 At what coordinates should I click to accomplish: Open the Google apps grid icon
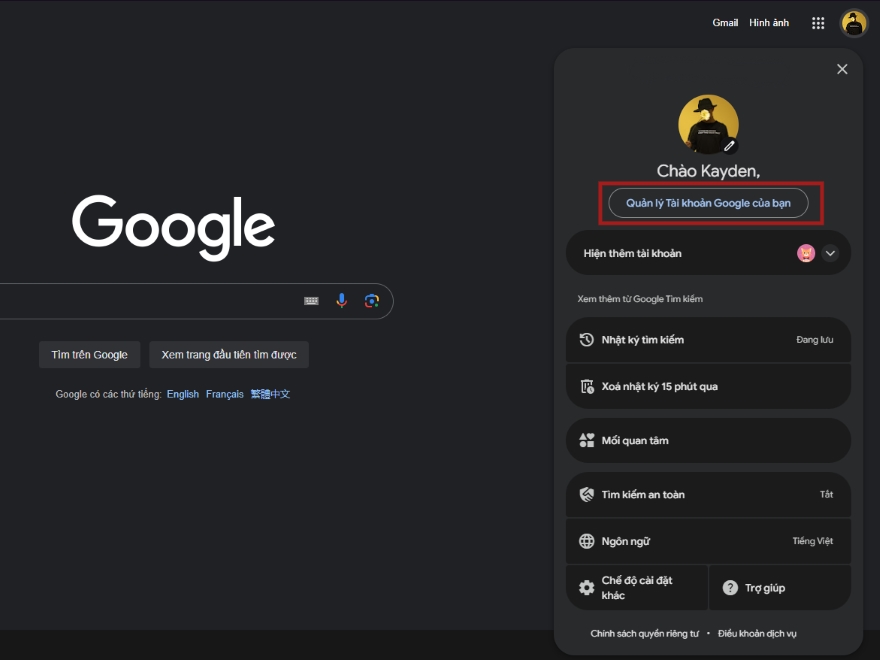point(818,23)
